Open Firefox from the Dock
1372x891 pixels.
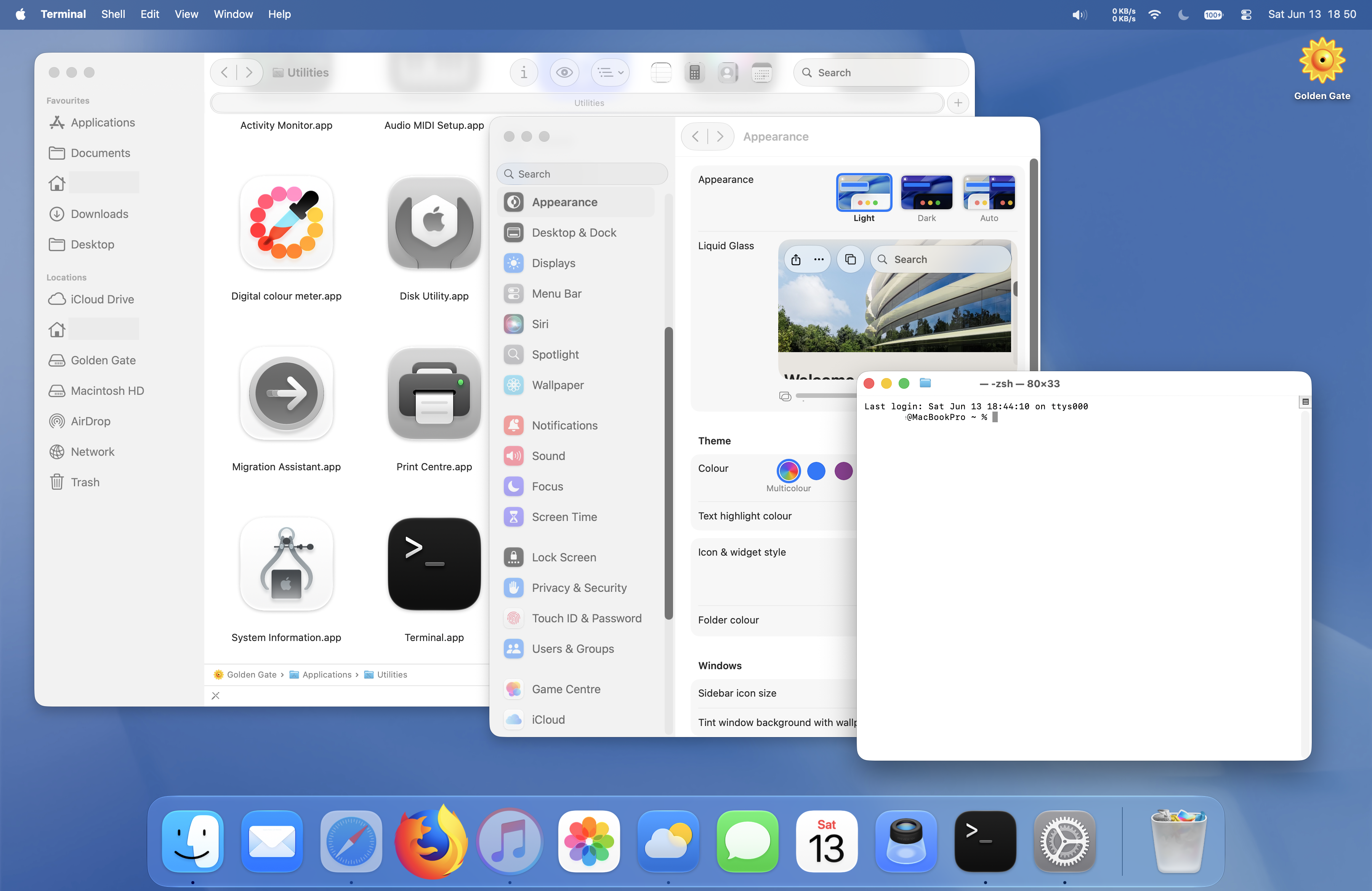(431, 841)
